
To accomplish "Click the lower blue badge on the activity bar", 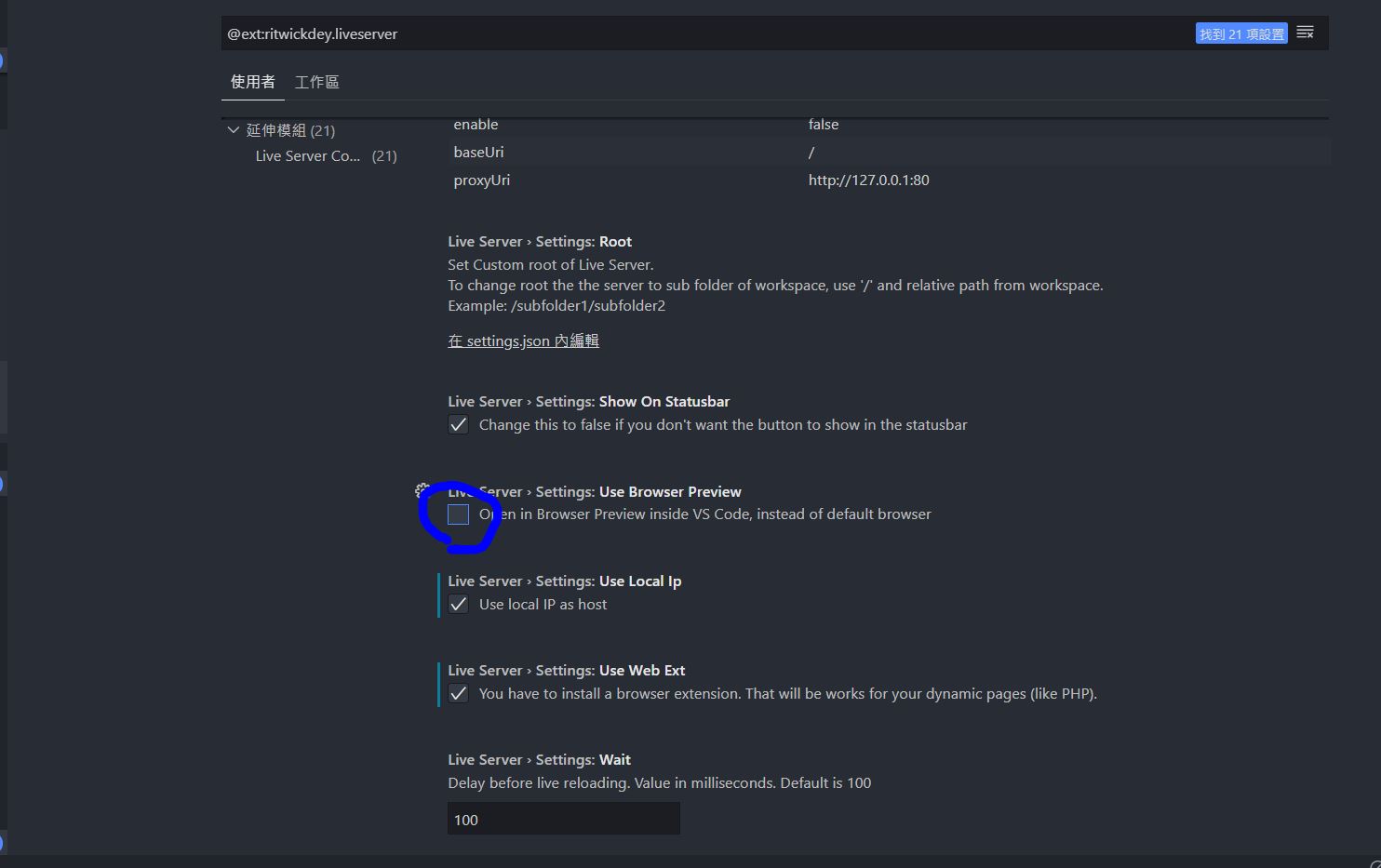I will pos(3,484).
